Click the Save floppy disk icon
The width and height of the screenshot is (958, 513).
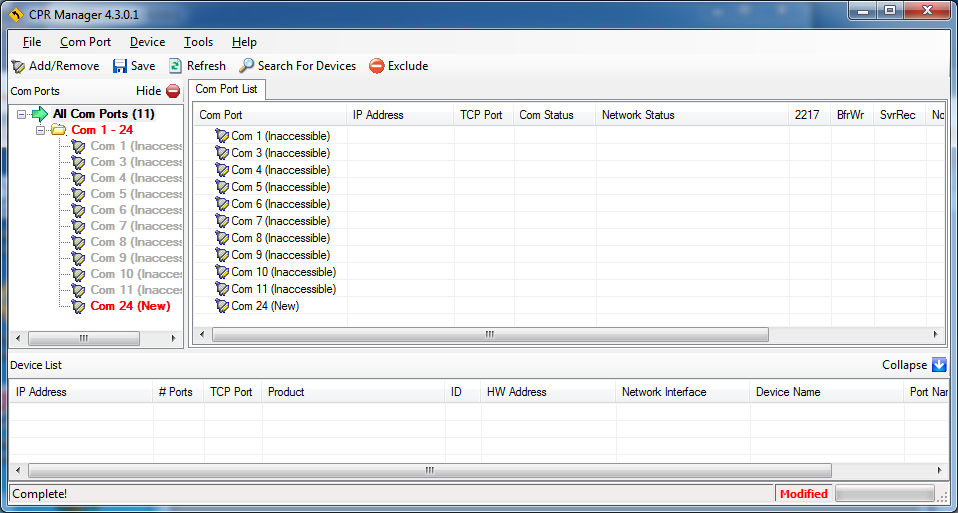click(120, 66)
